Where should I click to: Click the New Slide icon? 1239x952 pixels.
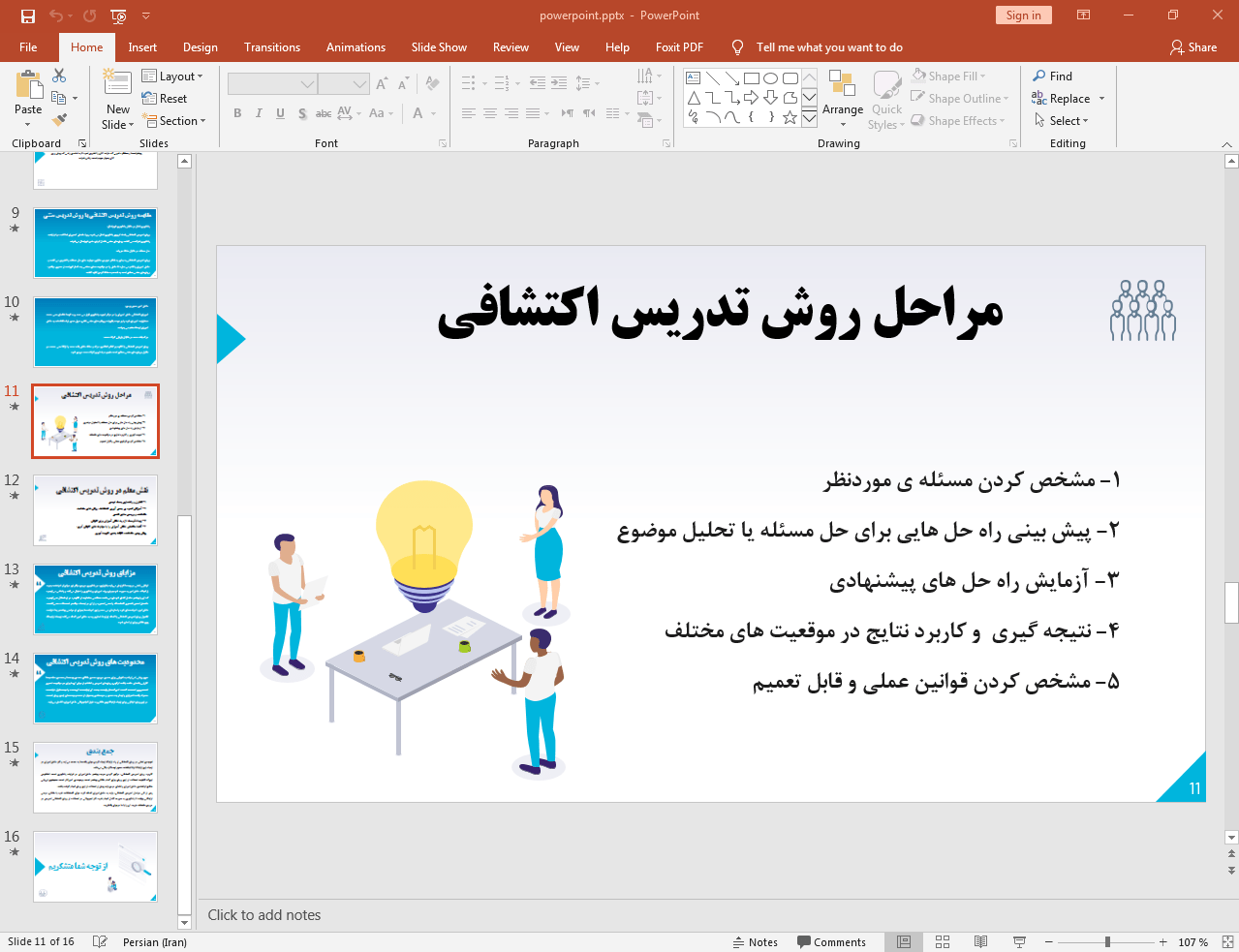pyautogui.click(x=117, y=83)
